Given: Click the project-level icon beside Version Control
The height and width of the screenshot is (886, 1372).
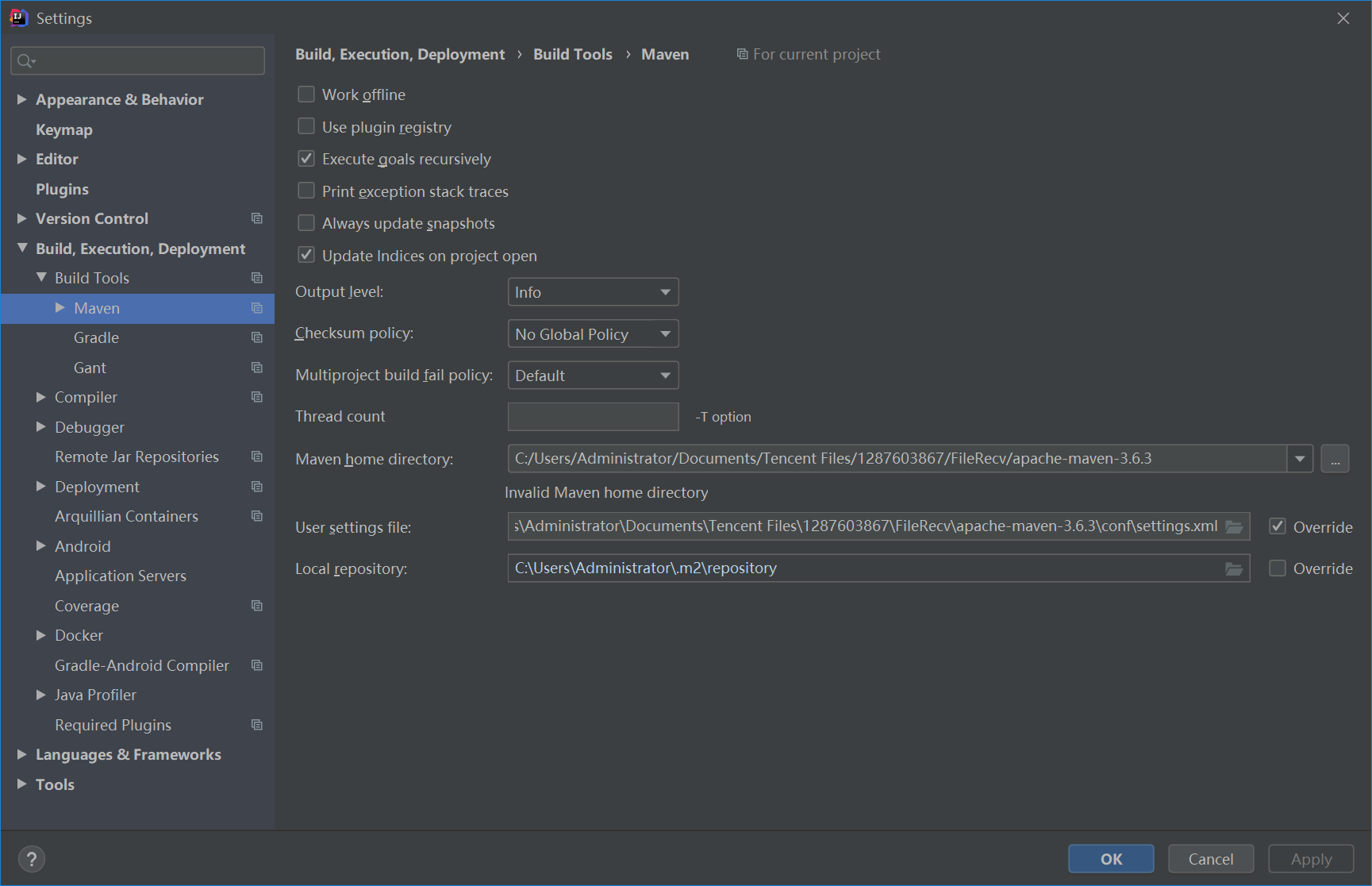Looking at the screenshot, I should point(257,218).
